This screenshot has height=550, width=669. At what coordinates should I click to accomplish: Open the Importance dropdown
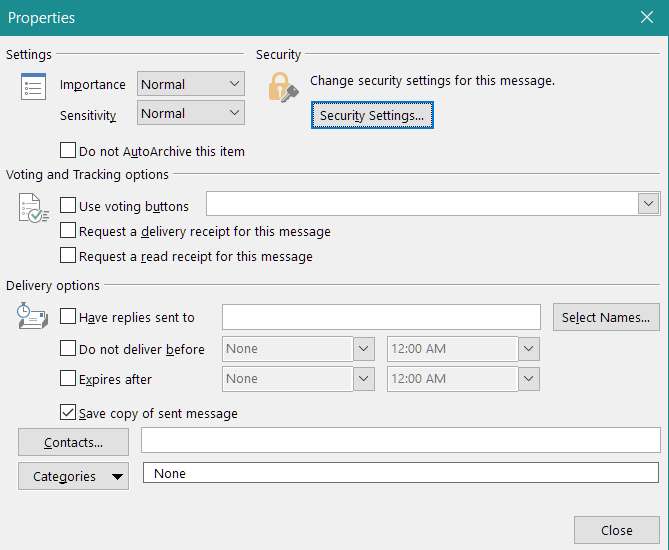[191, 84]
